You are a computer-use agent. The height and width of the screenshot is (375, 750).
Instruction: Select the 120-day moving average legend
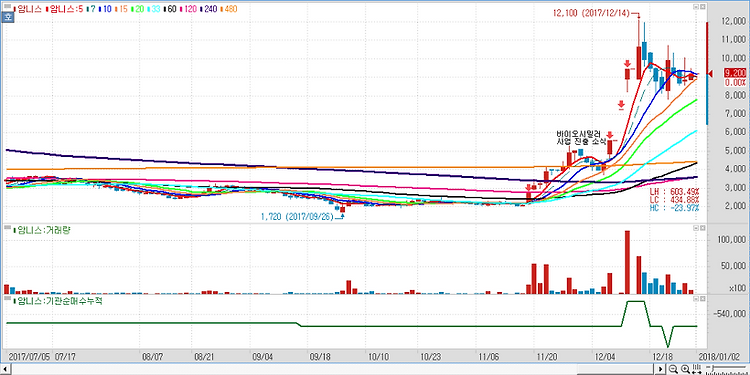click(x=188, y=8)
